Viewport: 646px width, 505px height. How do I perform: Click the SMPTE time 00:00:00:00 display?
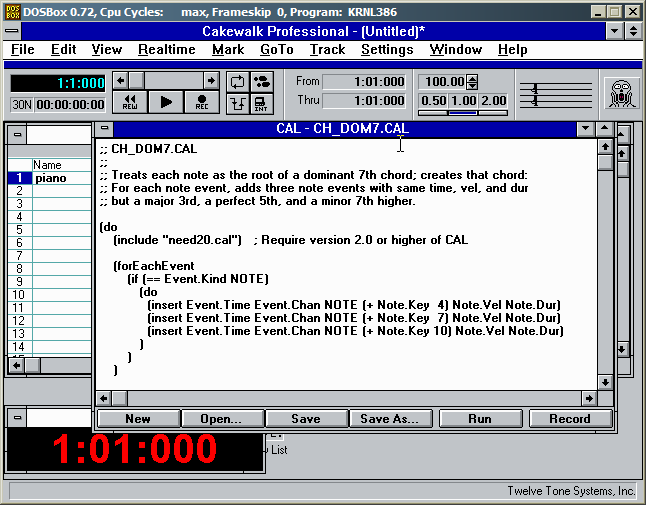click(x=70, y=105)
